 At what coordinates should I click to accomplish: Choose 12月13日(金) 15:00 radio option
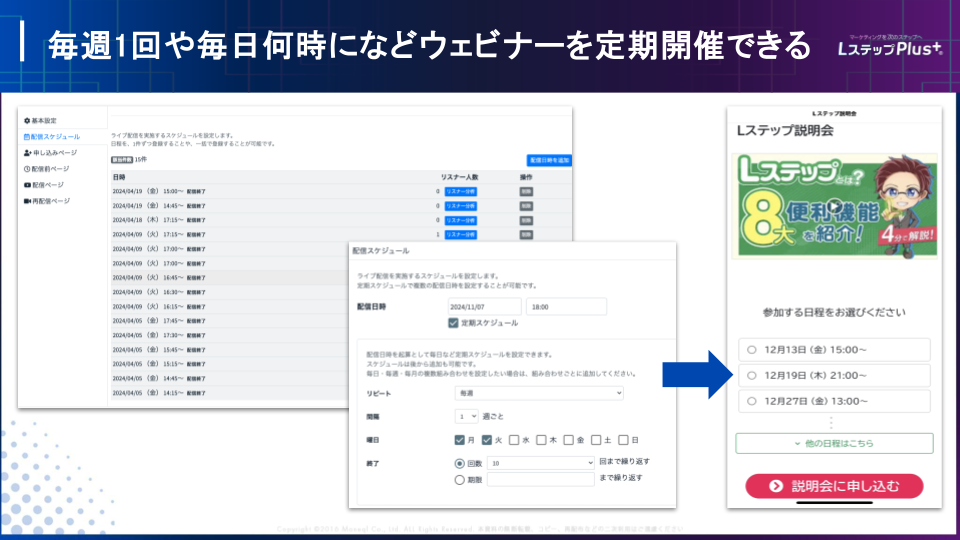coord(752,350)
